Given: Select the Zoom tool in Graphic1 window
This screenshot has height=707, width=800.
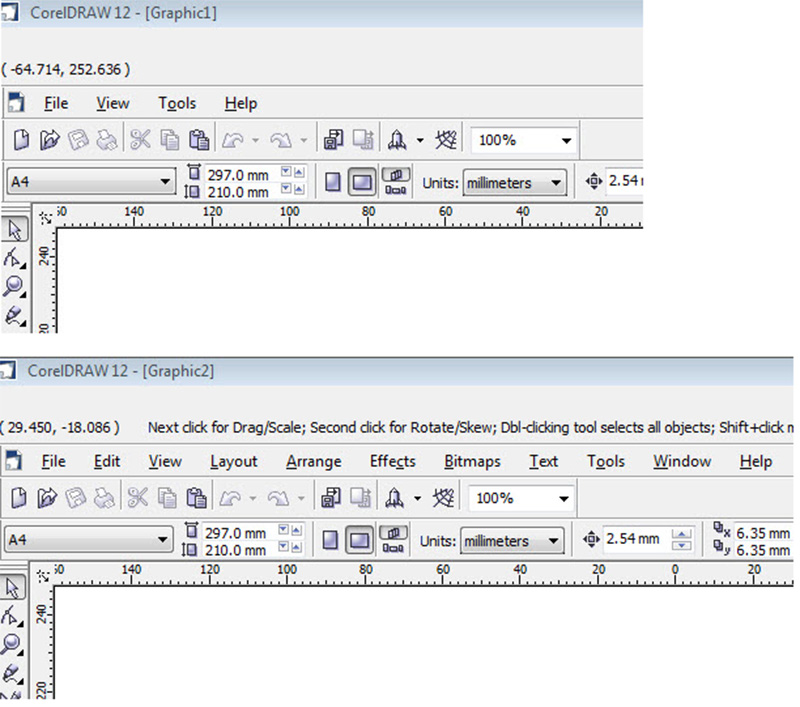Looking at the screenshot, I should pyautogui.click(x=14, y=286).
